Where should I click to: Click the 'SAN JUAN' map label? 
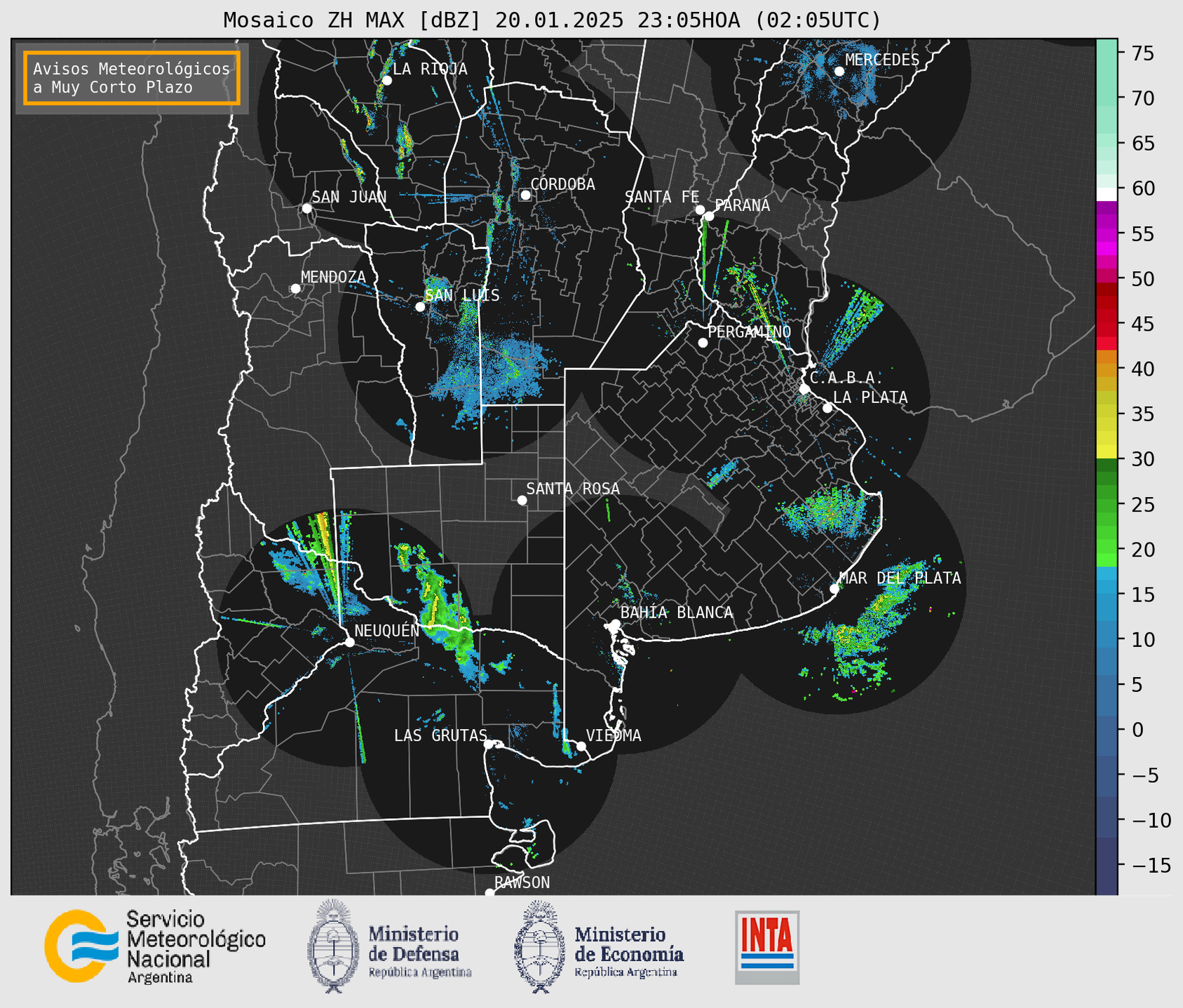pos(349,197)
